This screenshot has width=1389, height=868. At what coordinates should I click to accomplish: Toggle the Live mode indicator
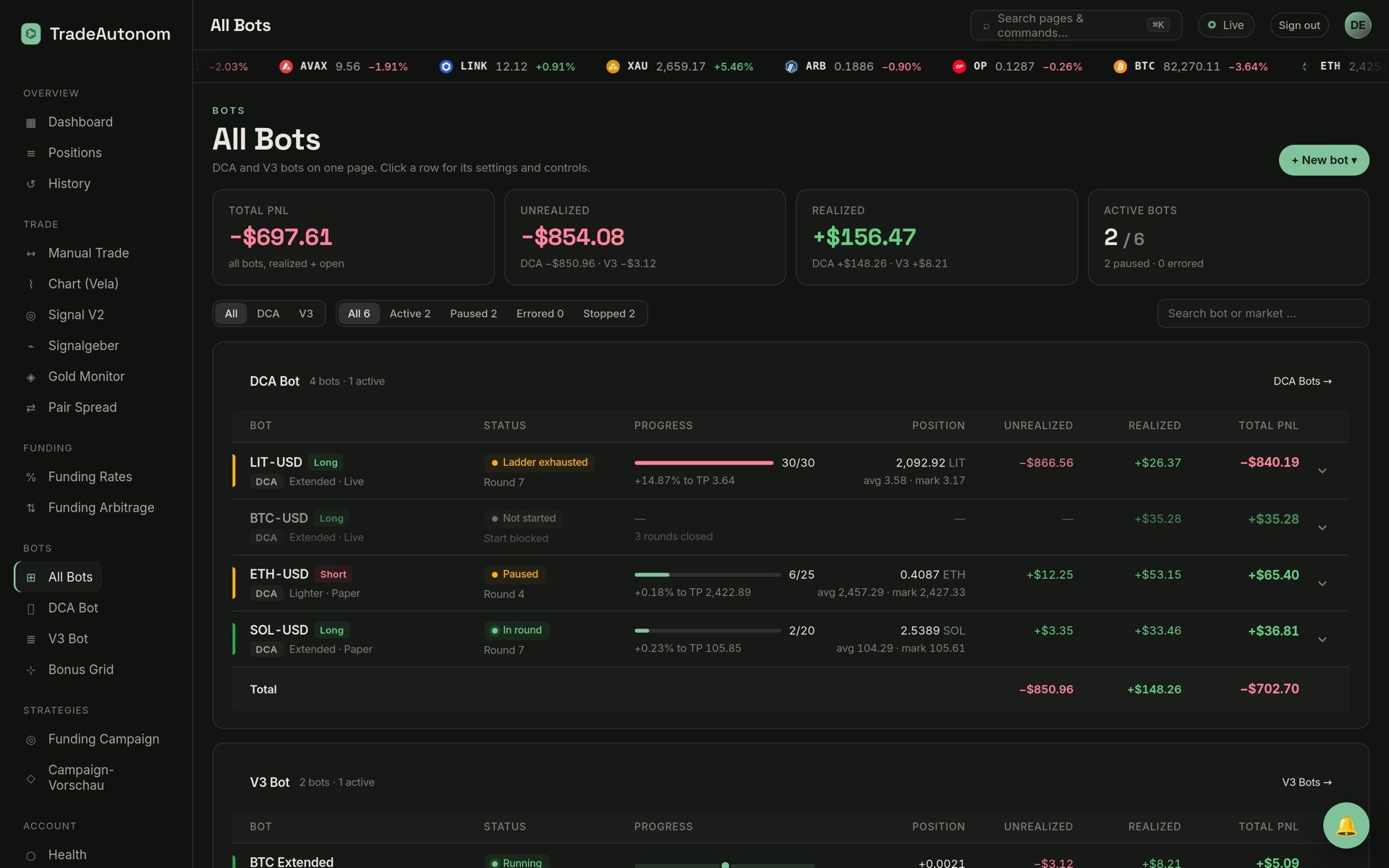click(x=1226, y=25)
